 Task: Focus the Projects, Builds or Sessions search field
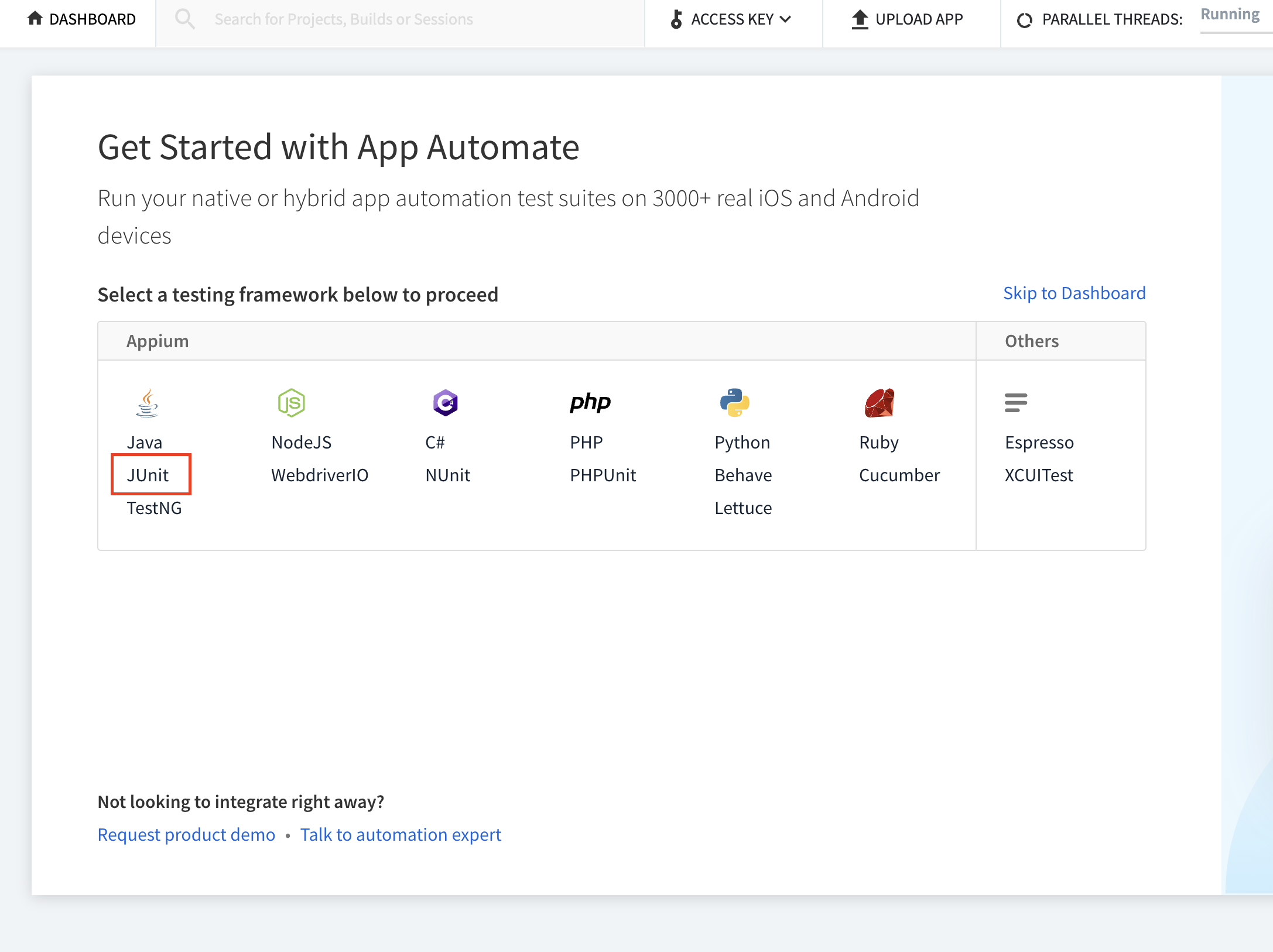pos(410,19)
